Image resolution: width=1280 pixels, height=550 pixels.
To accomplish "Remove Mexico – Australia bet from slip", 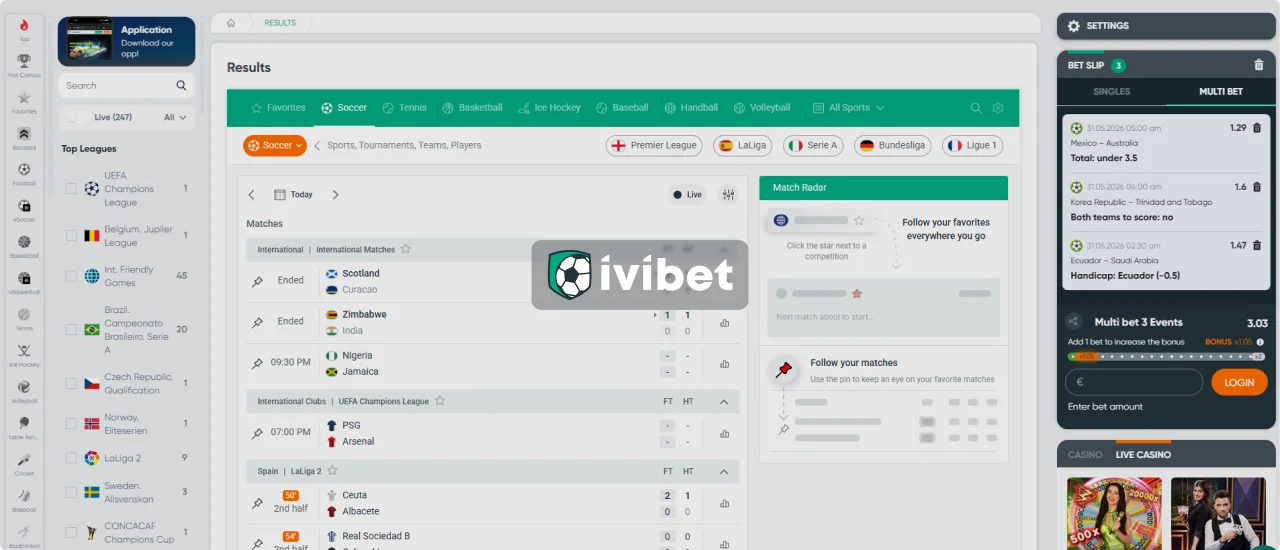I will point(1256,128).
